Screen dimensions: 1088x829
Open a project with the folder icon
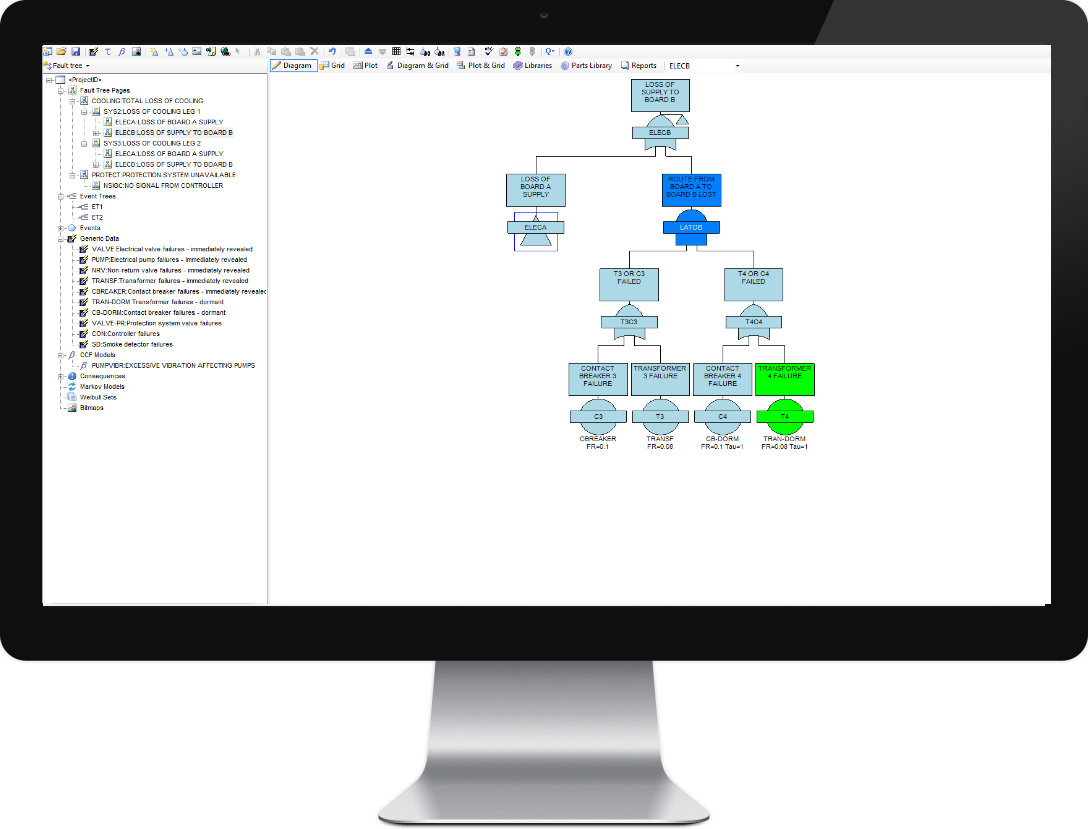coord(61,51)
